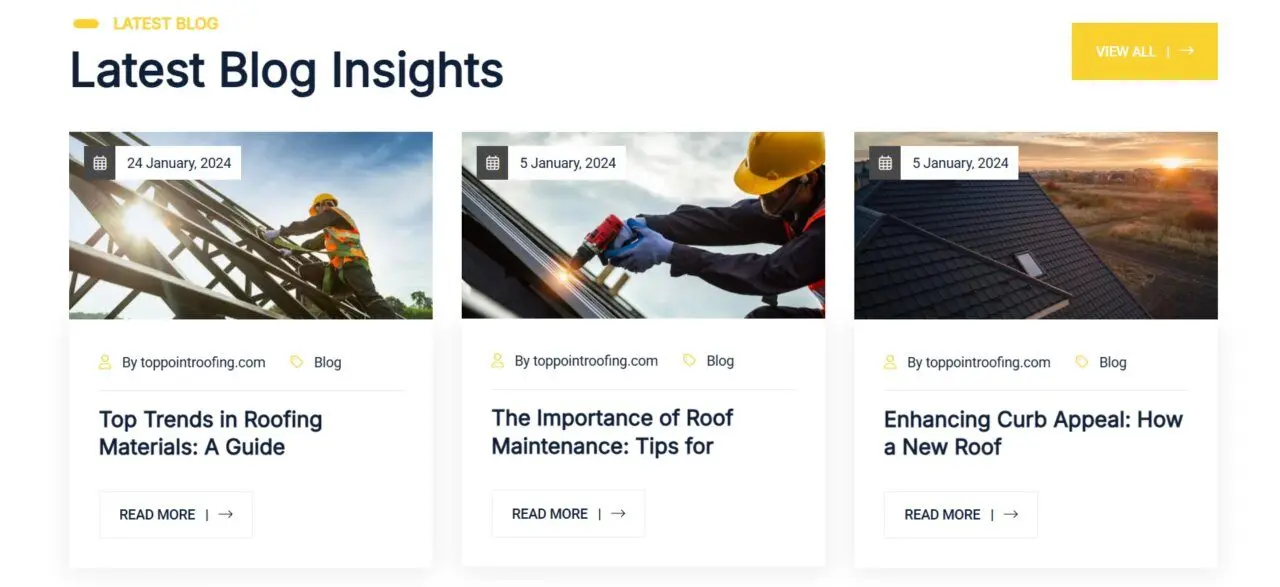The height and width of the screenshot is (587, 1280).
Task: Click tag icon on Curb Appeal post
Action: click(1081, 362)
